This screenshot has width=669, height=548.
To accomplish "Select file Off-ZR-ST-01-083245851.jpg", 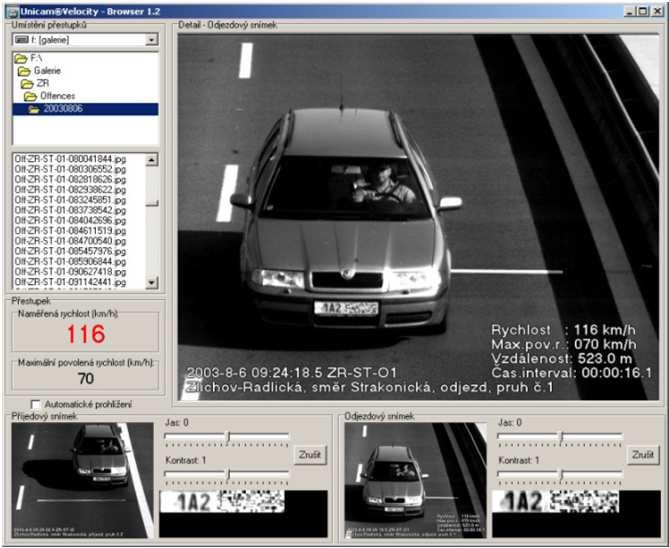I will pos(70,200).
